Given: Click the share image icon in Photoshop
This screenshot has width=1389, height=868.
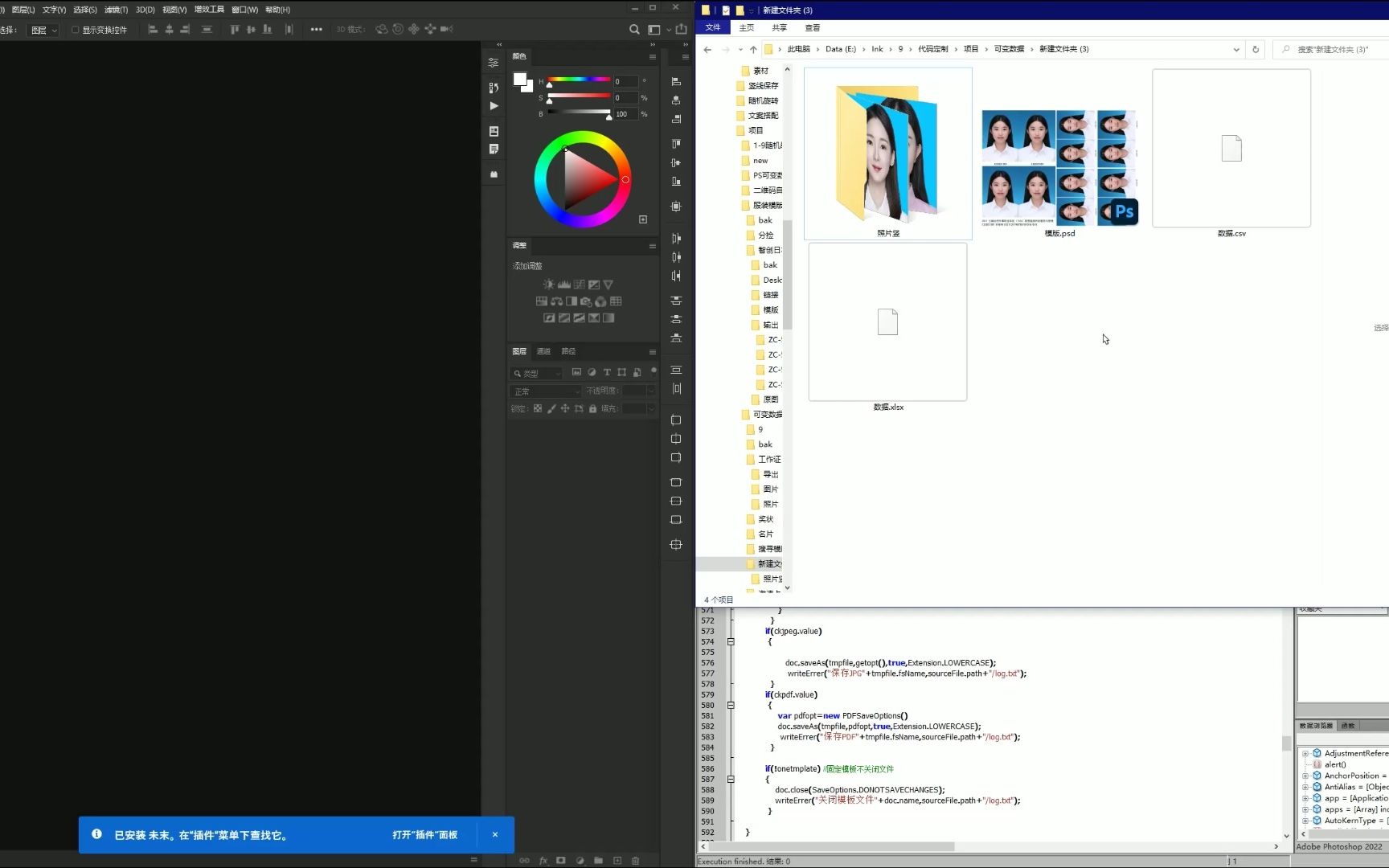Looking at the screenshot, I should [x=682, y=29].
